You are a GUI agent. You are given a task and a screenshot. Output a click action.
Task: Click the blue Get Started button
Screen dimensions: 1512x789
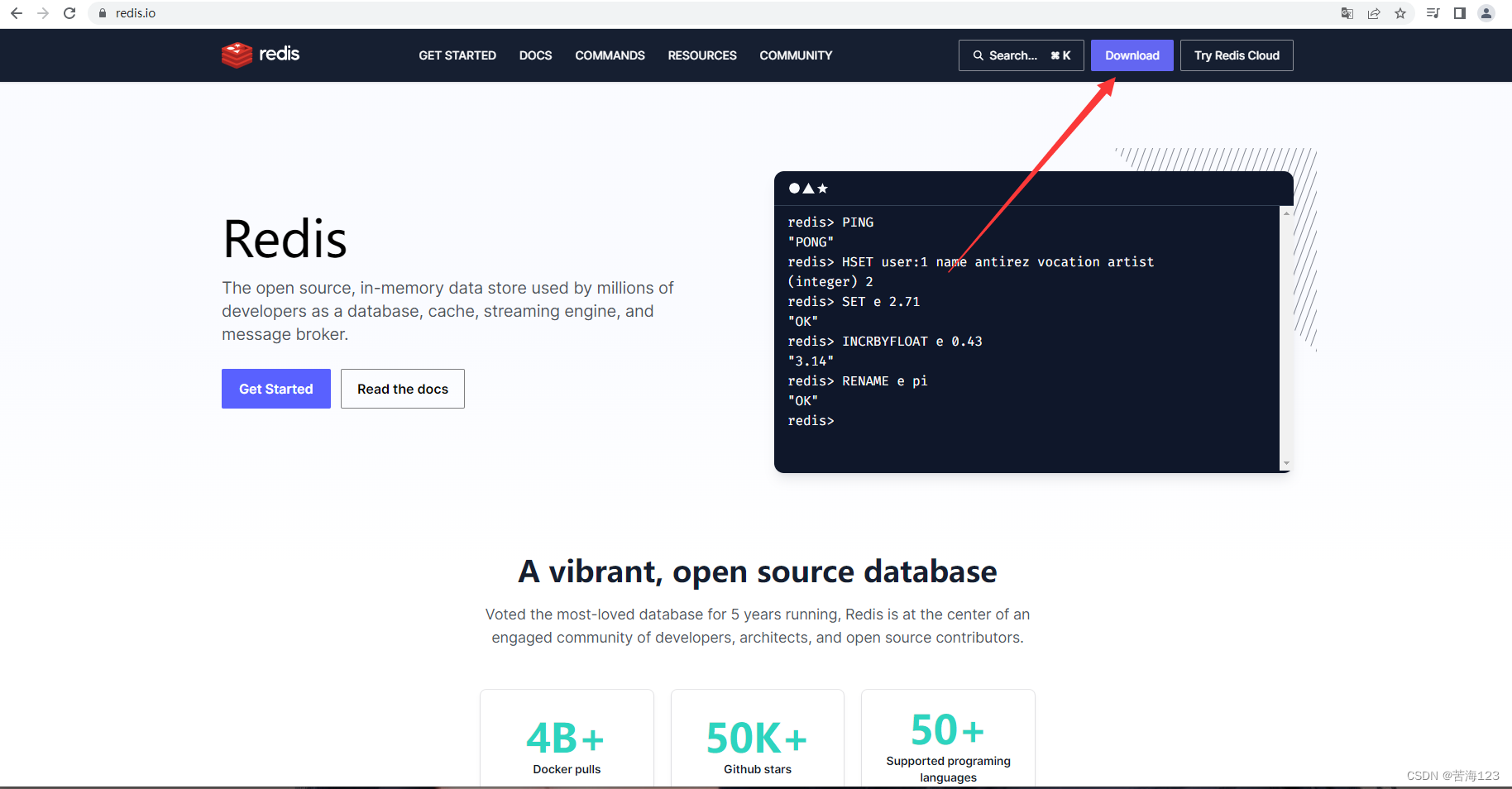(x=276, y=389)
